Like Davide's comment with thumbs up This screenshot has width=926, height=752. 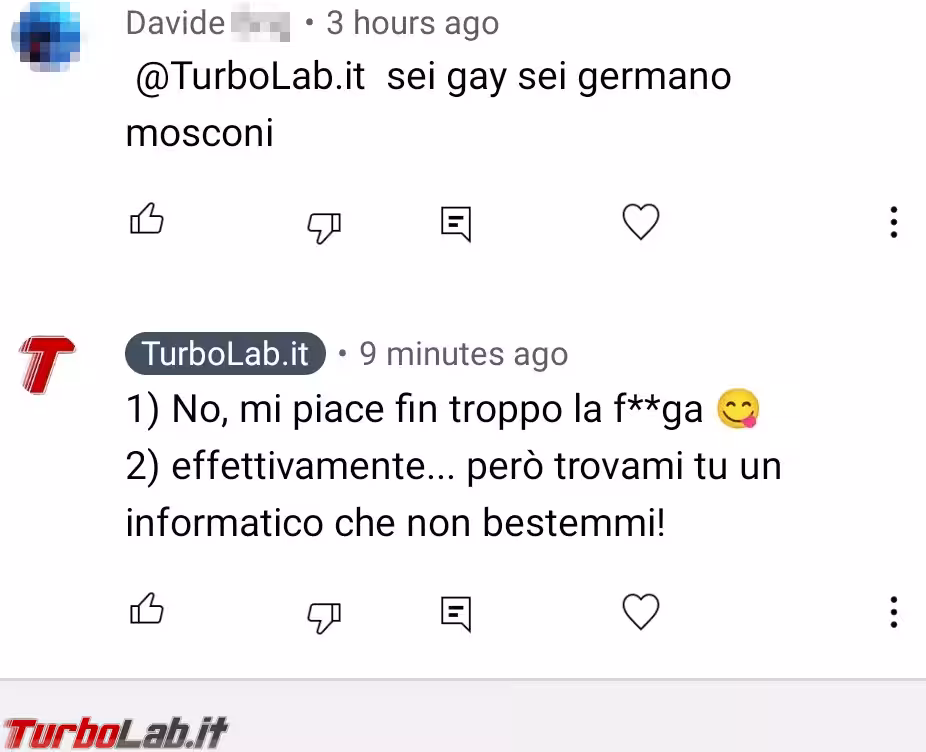(146, 219)
